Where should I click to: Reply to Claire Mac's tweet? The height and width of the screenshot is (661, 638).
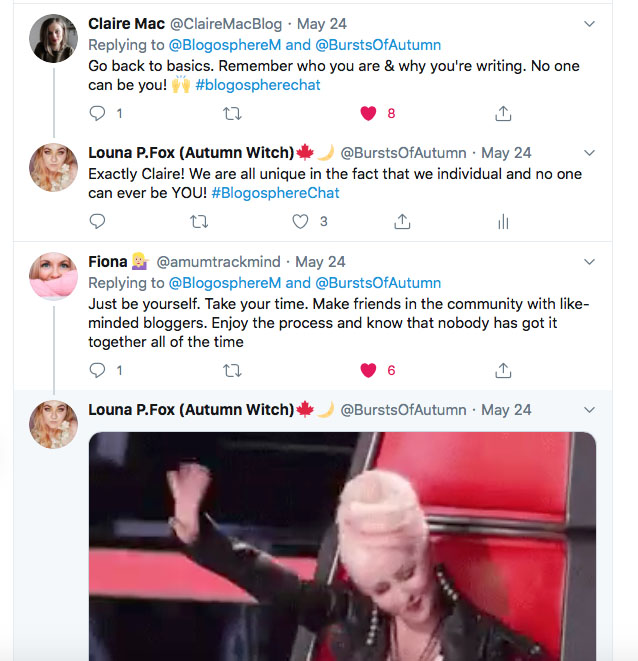click(x=98, y=113)
